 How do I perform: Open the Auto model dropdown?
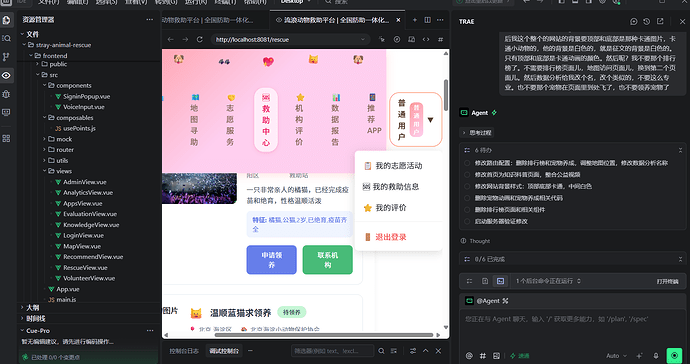click(x=616, y=356)
